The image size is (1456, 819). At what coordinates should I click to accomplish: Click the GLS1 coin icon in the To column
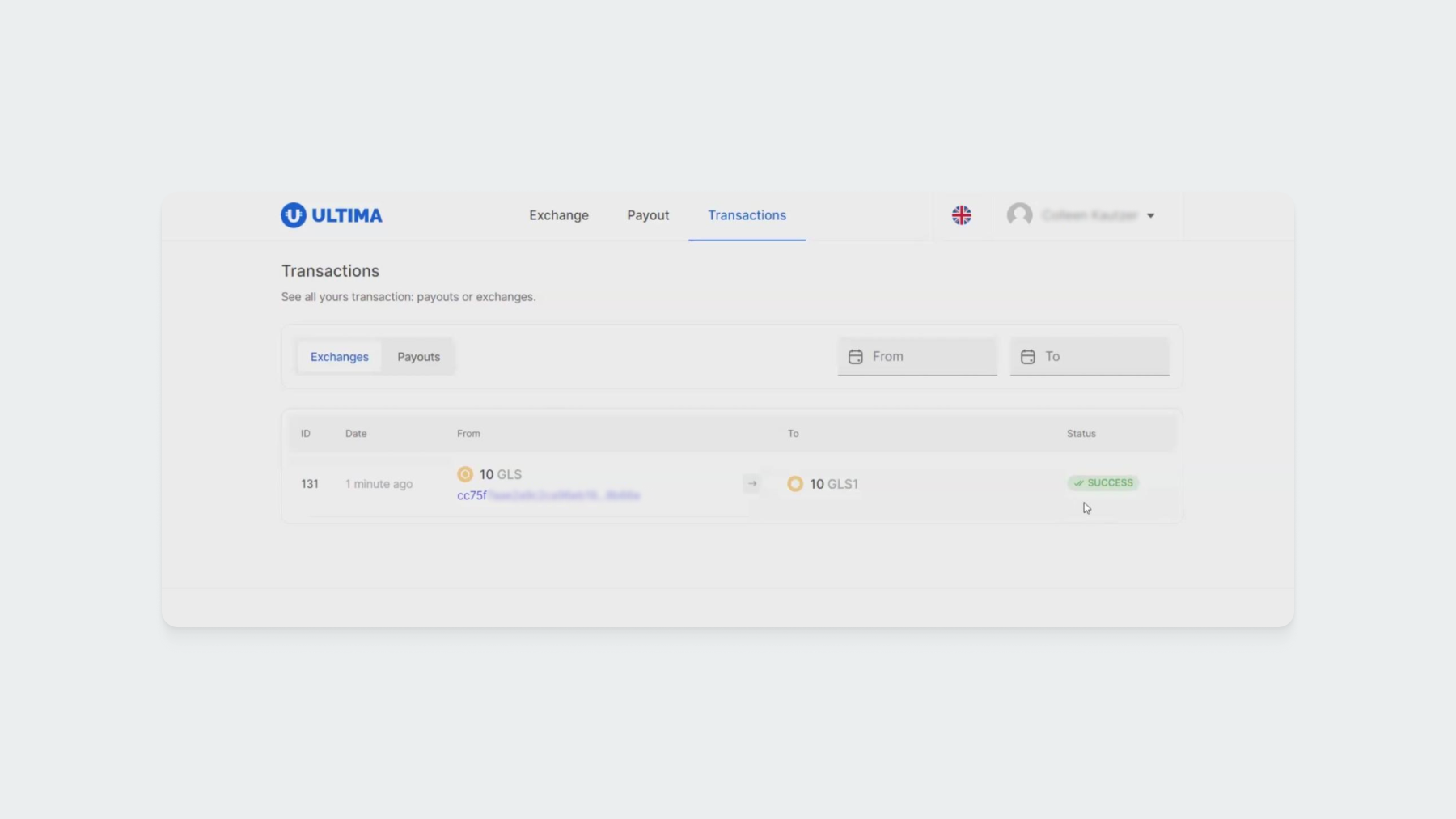(795, 484)
